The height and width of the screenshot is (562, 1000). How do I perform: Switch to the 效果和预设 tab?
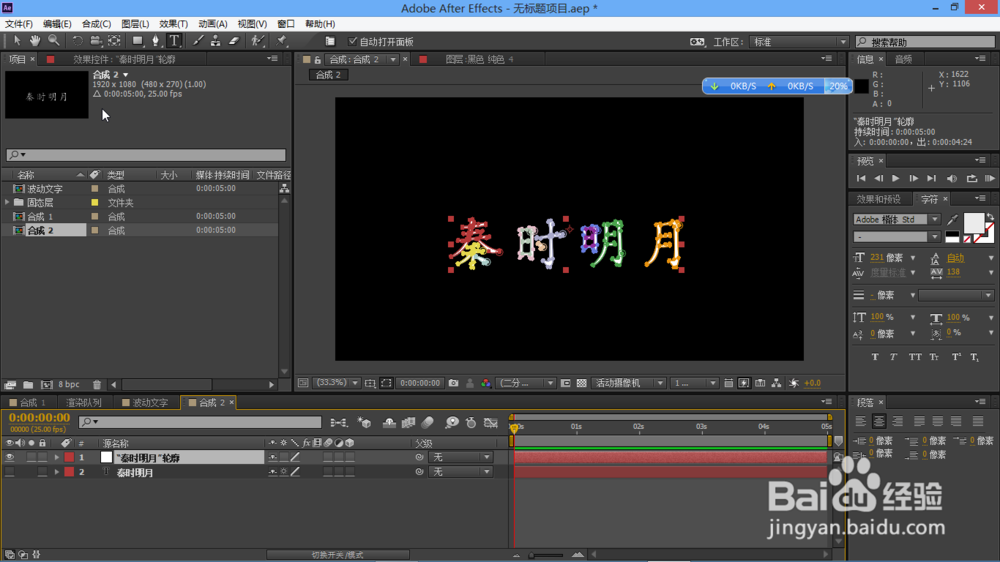878,199
